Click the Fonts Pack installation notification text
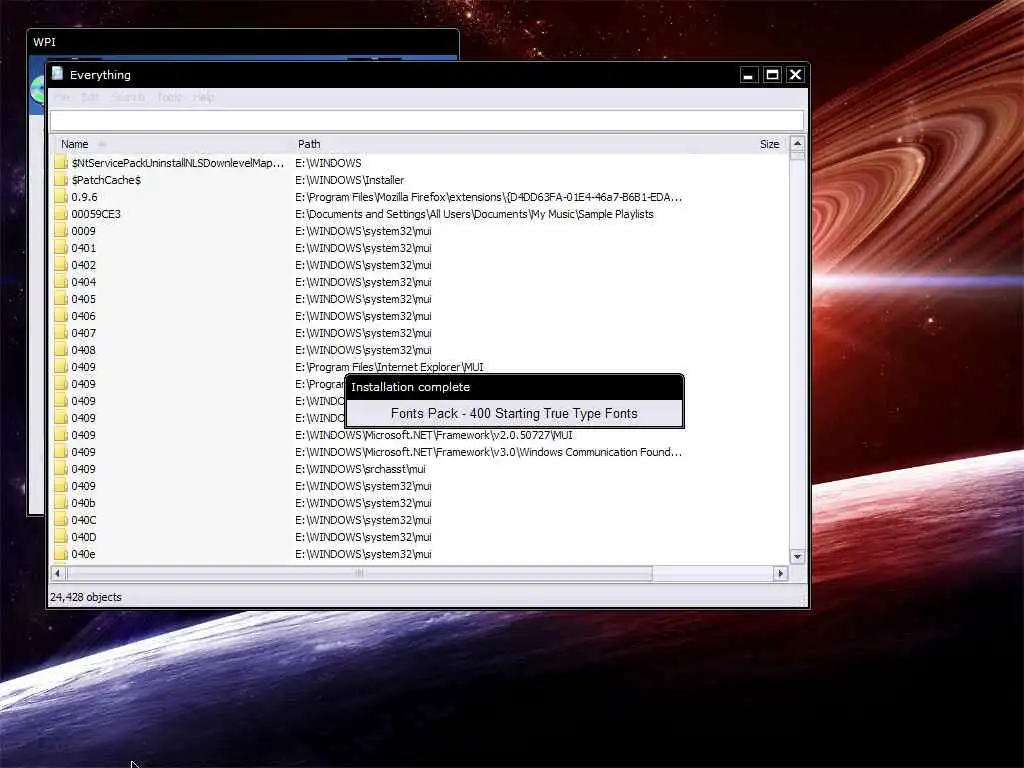This screenshot has width=1024, height=768. pyautogui.click(x=514, y=413)
